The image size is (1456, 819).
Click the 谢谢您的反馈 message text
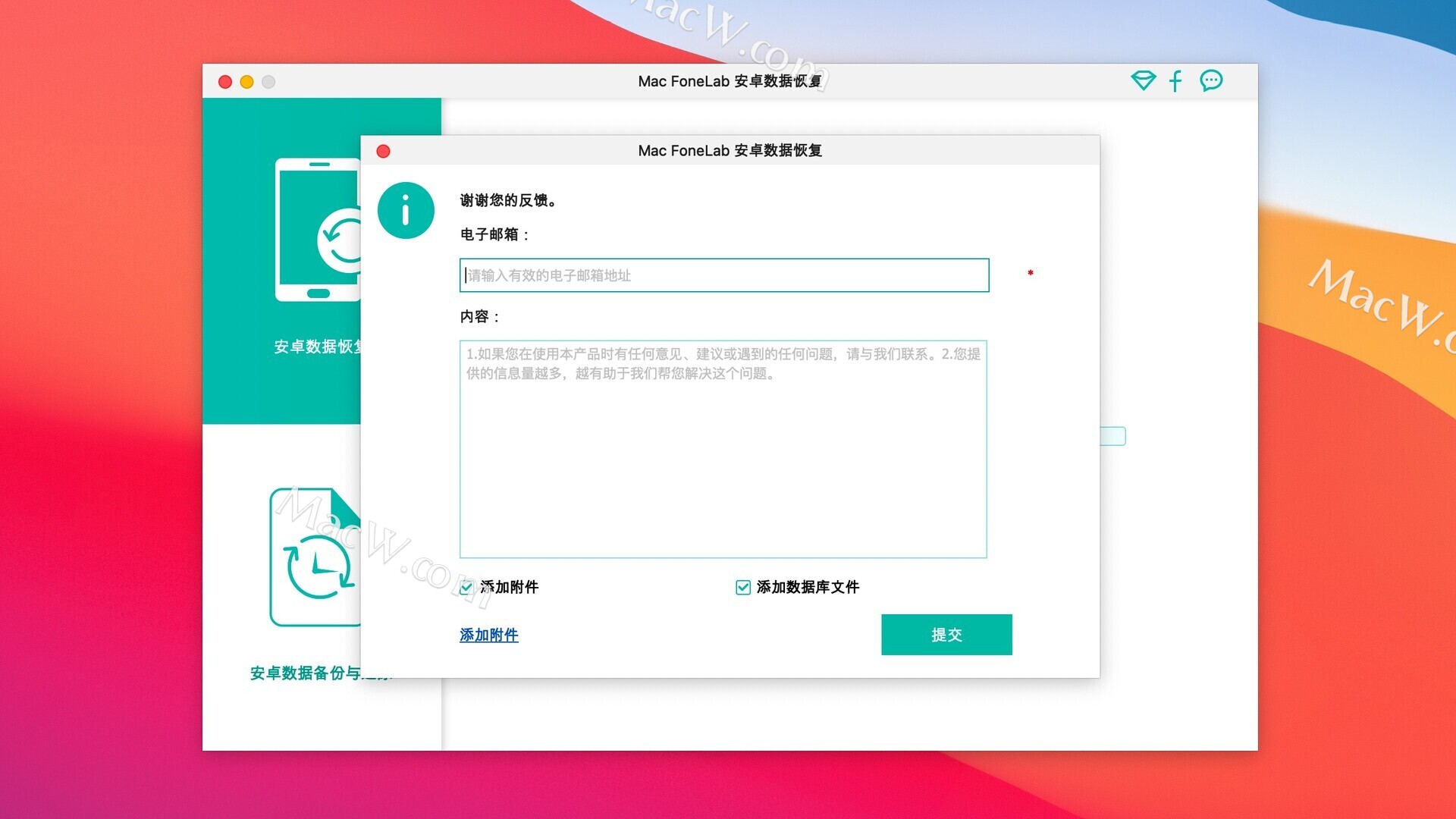(510, 200)
